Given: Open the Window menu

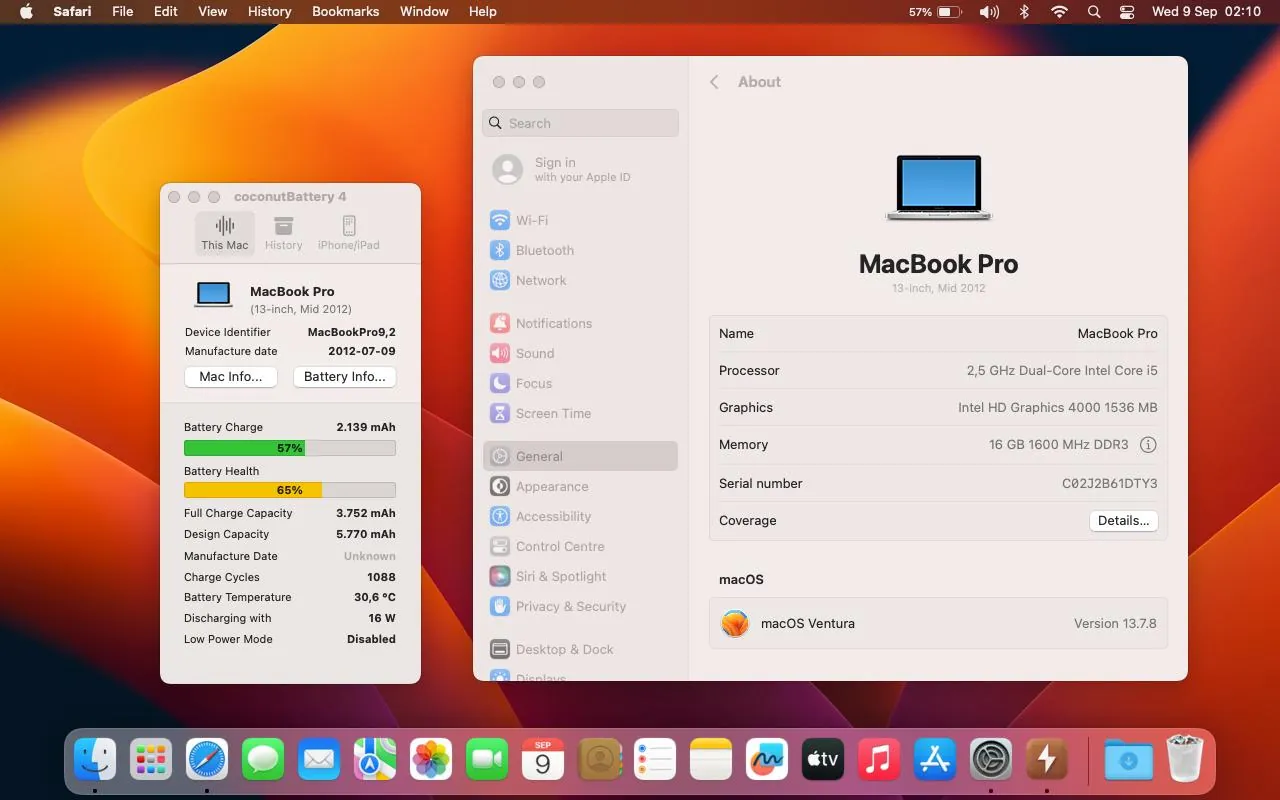Looking at the screenshot, I should click(424, 12).
